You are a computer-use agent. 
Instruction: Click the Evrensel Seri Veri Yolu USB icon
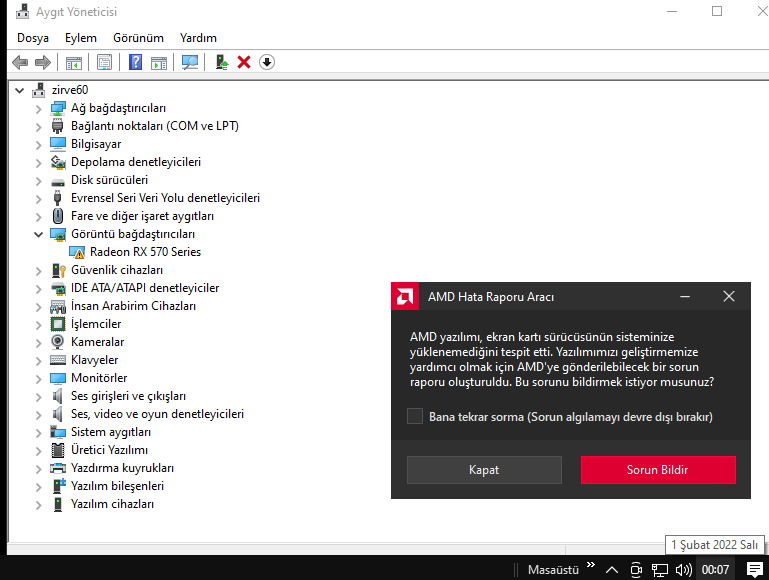pos(57,198)
